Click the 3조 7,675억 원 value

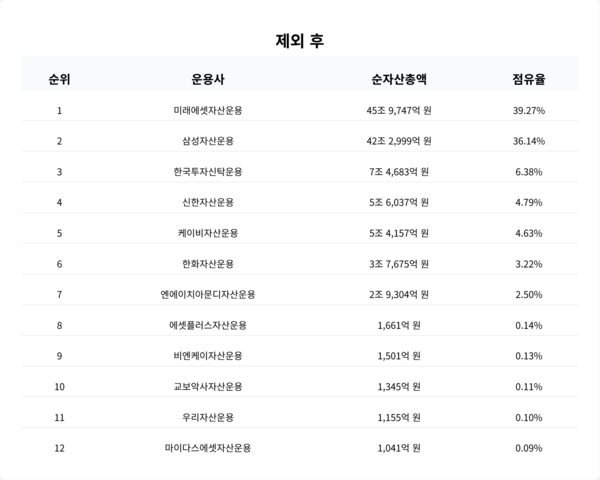click(399, 264)
